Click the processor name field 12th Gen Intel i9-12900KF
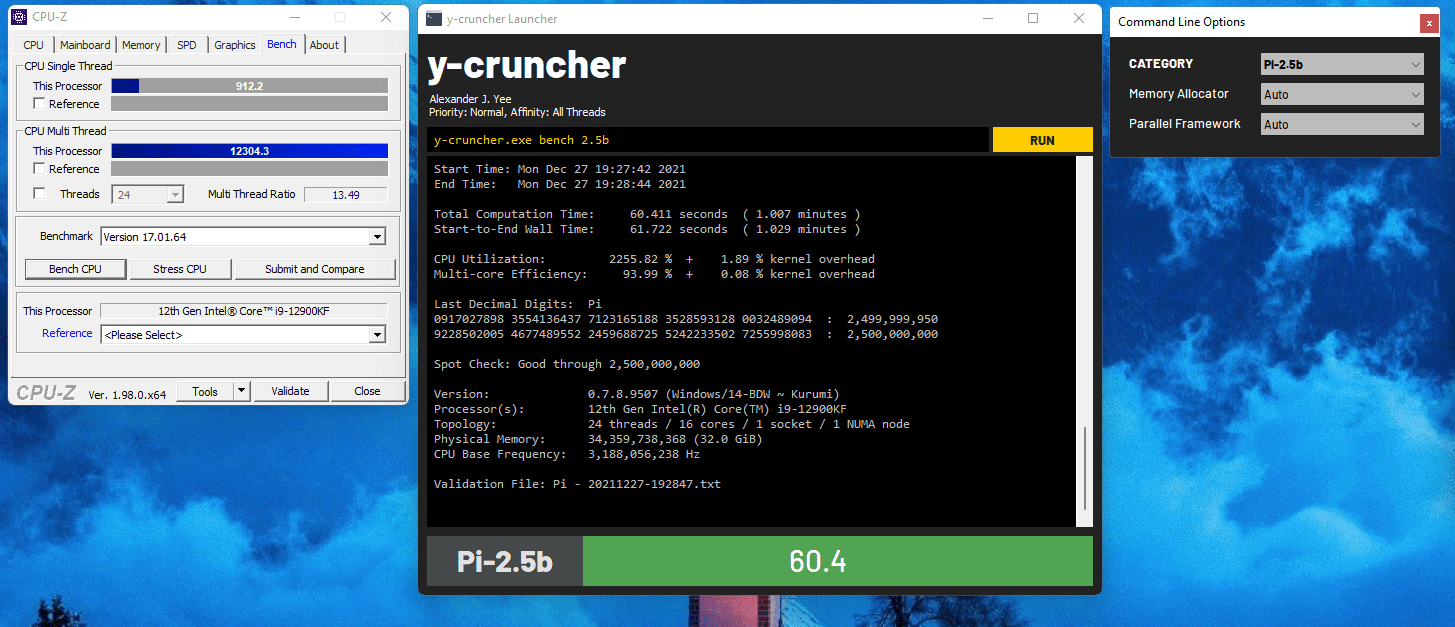Screen dimensions: 1455x627 243,311
